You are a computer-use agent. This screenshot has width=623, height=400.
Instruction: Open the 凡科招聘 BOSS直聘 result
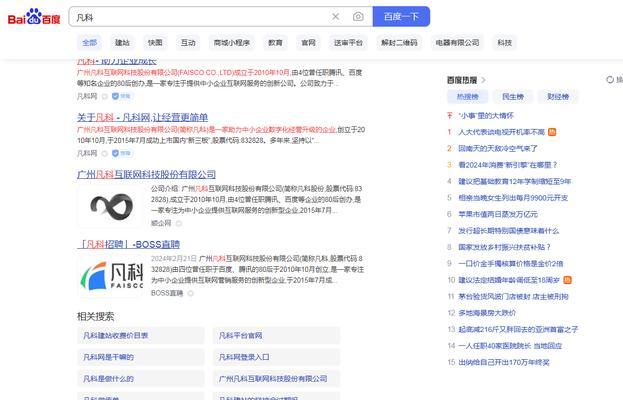(129, 244)
